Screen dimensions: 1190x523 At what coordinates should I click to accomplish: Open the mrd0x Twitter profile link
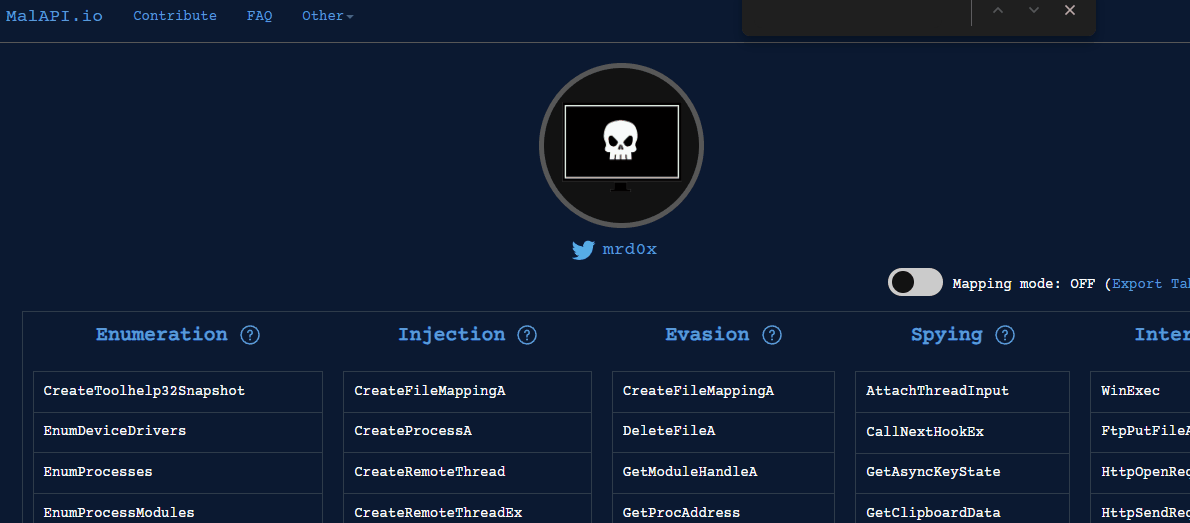click(629, 249)
